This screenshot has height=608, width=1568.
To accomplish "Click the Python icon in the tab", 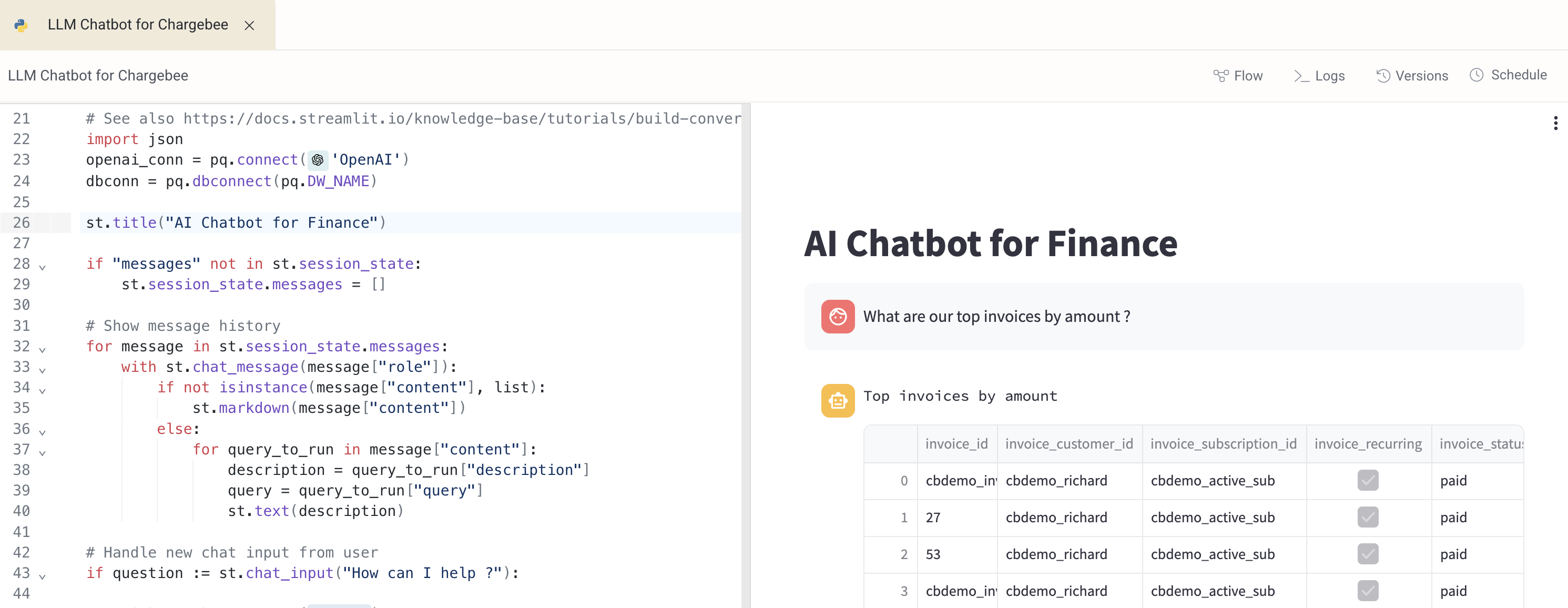I will [x=22, y=25].
